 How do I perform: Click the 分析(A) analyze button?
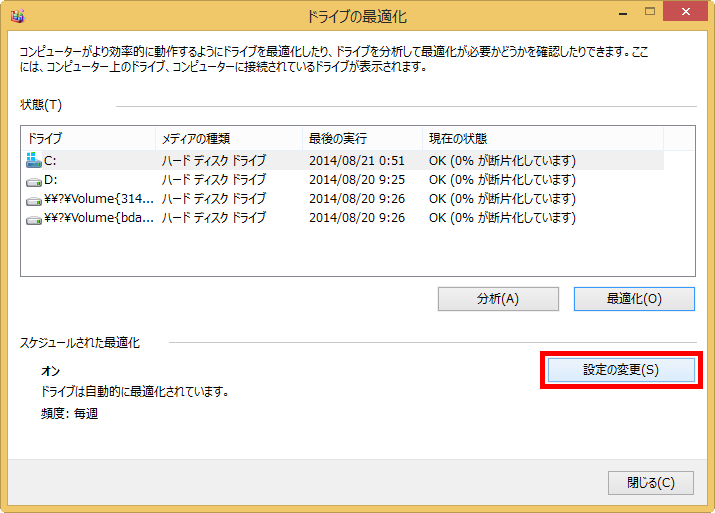(498, 299)
